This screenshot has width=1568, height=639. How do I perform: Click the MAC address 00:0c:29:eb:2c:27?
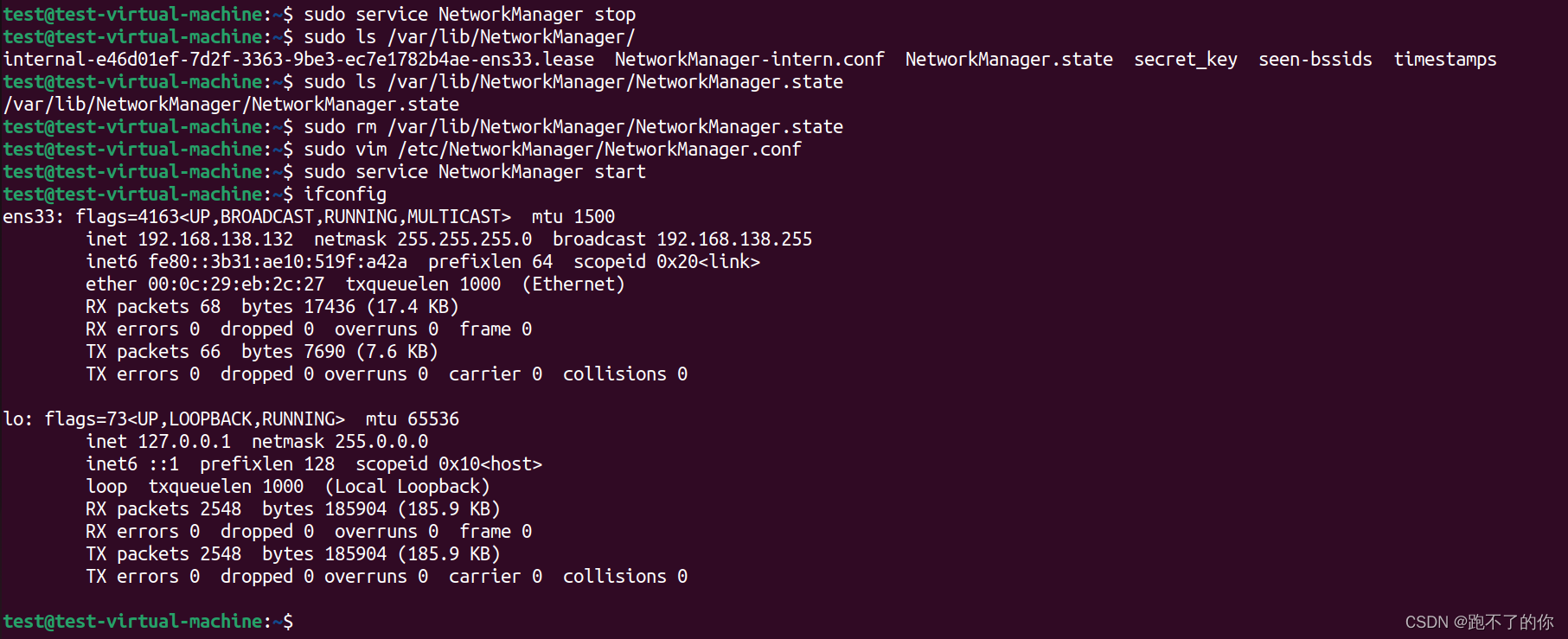pos(236,284)
